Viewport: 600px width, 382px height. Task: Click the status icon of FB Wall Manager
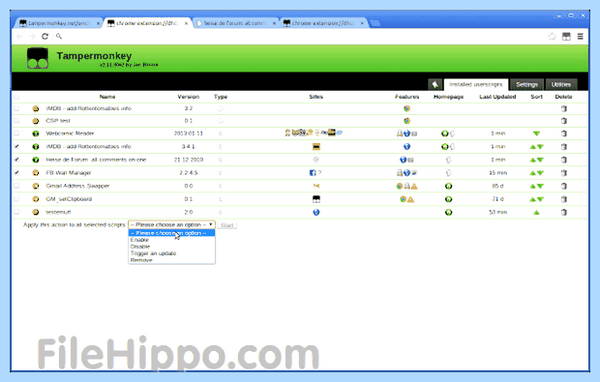point(36,173)
